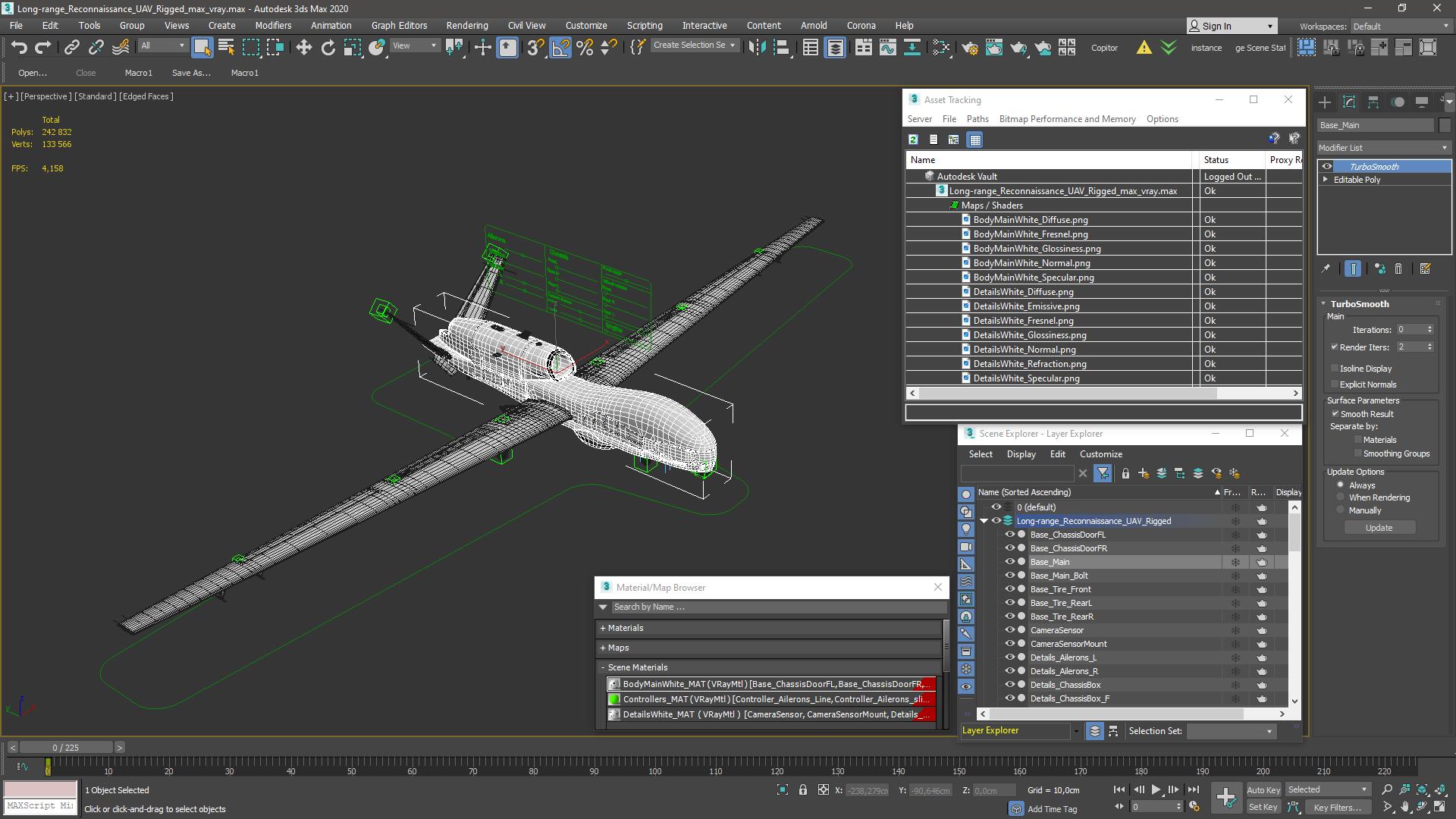Toggle Percent Snap icon
1456x819 pixels.
coord(585,48)
